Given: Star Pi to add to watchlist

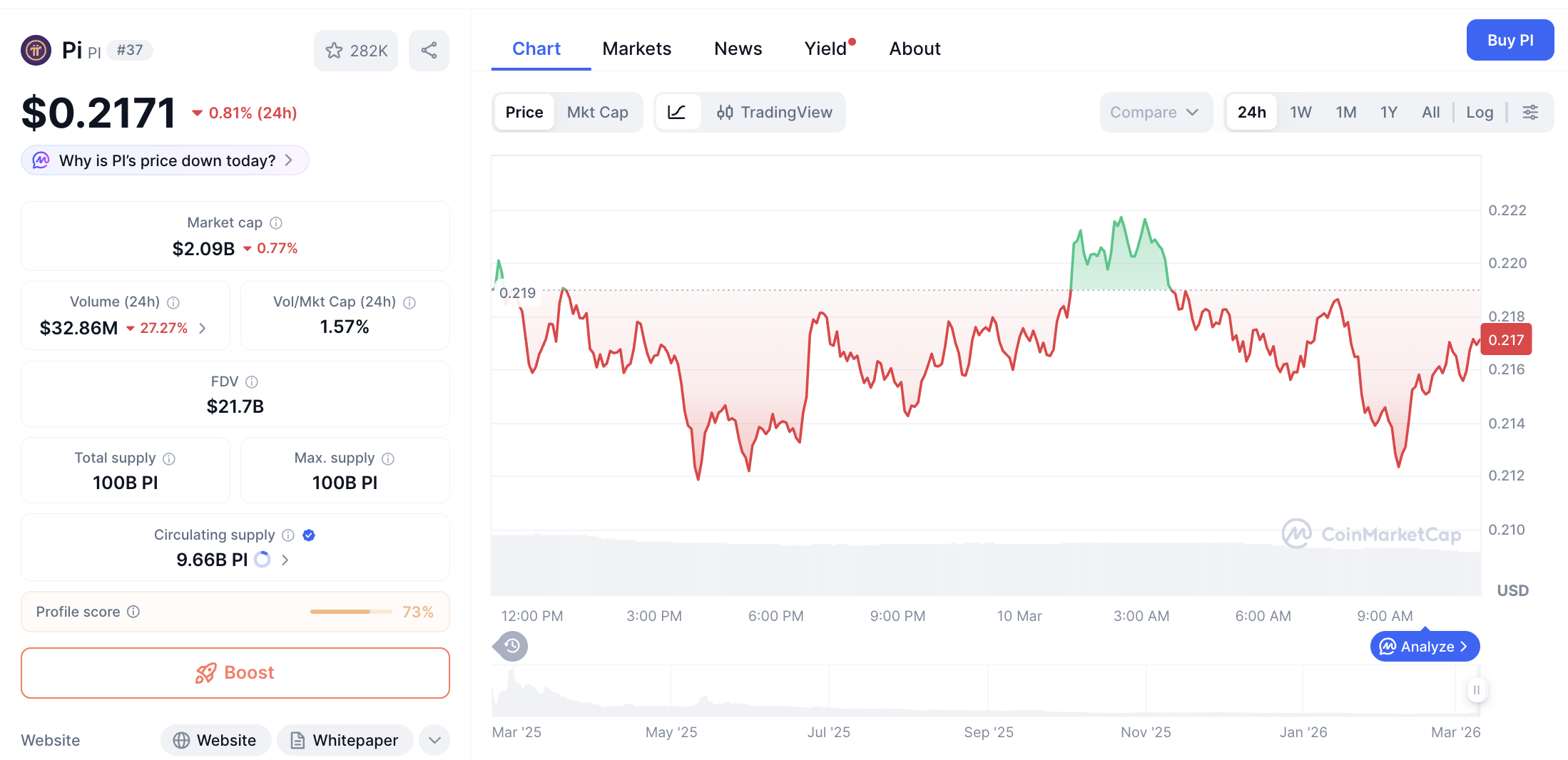Looking at the screenshot, I should click(x=334, y=50).
